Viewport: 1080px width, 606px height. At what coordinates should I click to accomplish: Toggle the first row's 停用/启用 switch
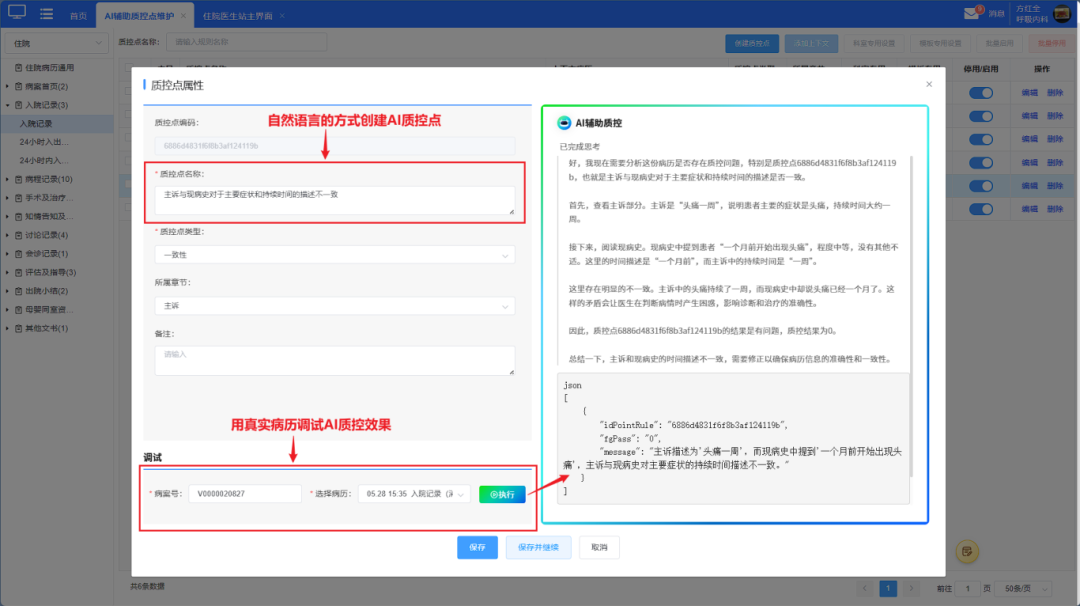pos(980,92)
